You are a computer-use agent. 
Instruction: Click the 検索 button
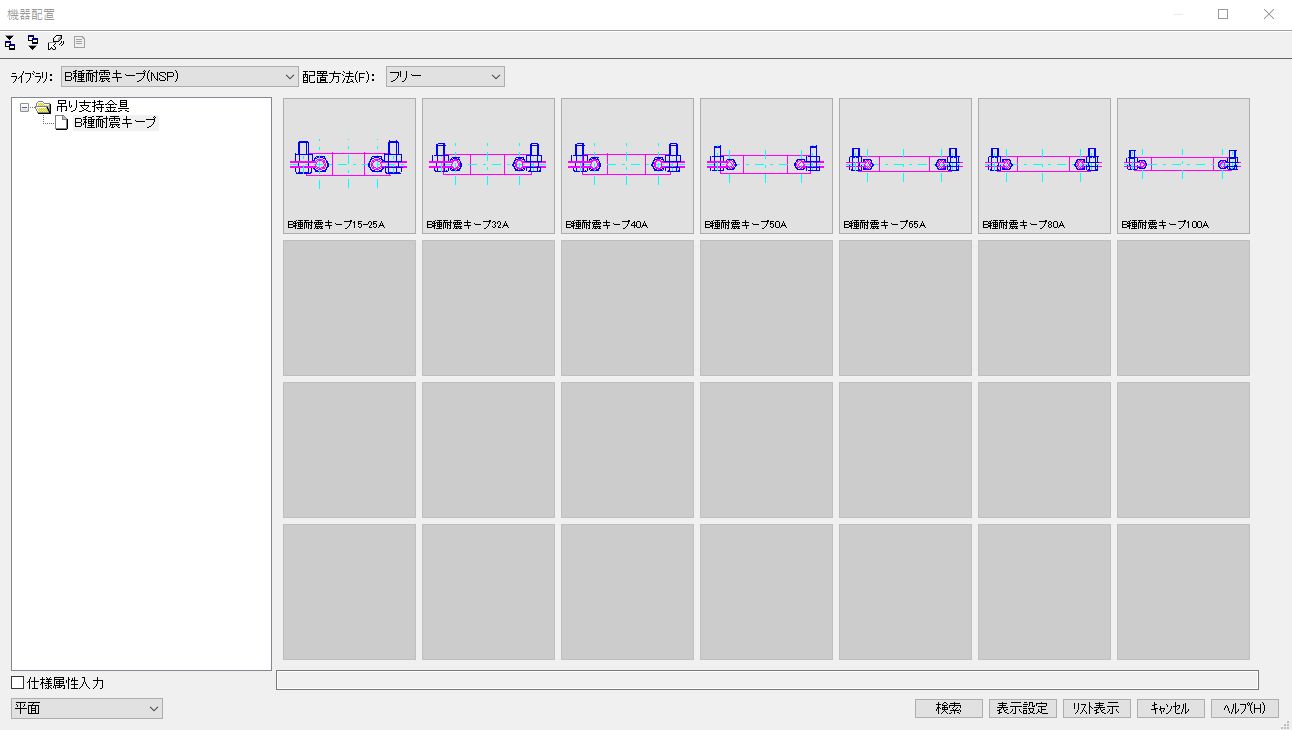[949, 708]
